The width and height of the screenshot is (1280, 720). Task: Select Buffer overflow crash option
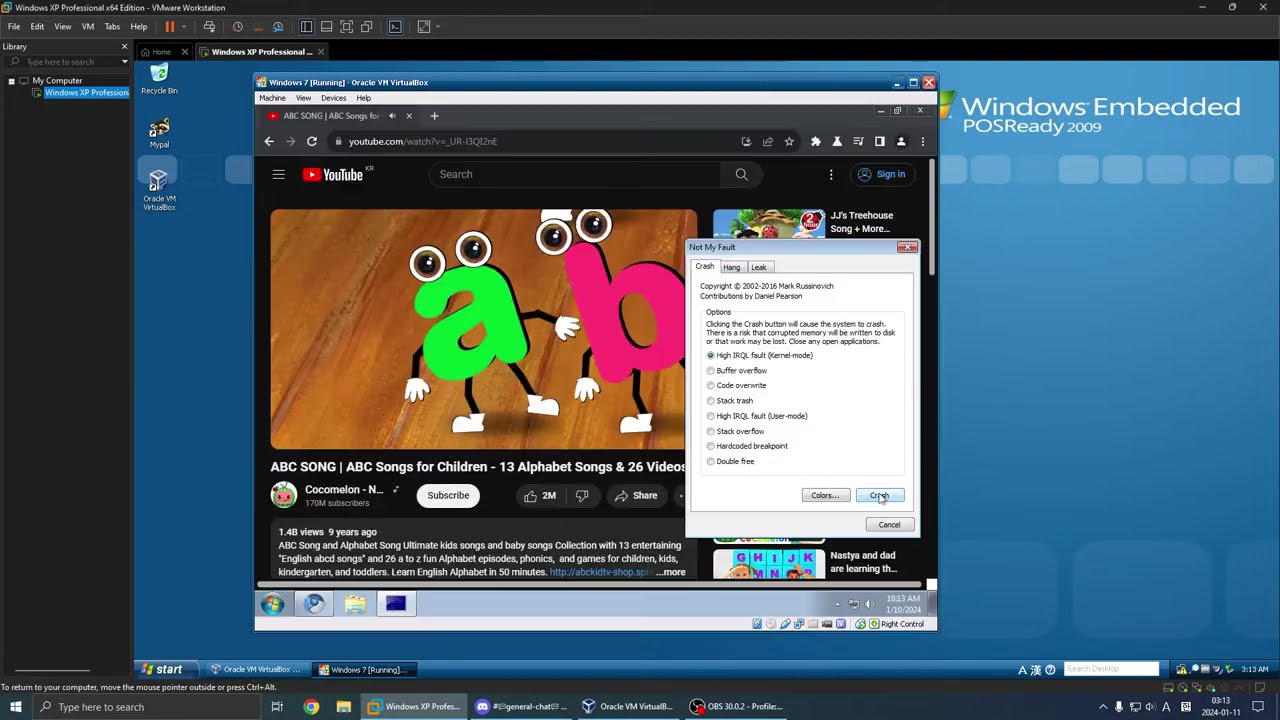[x=737, y=371]
